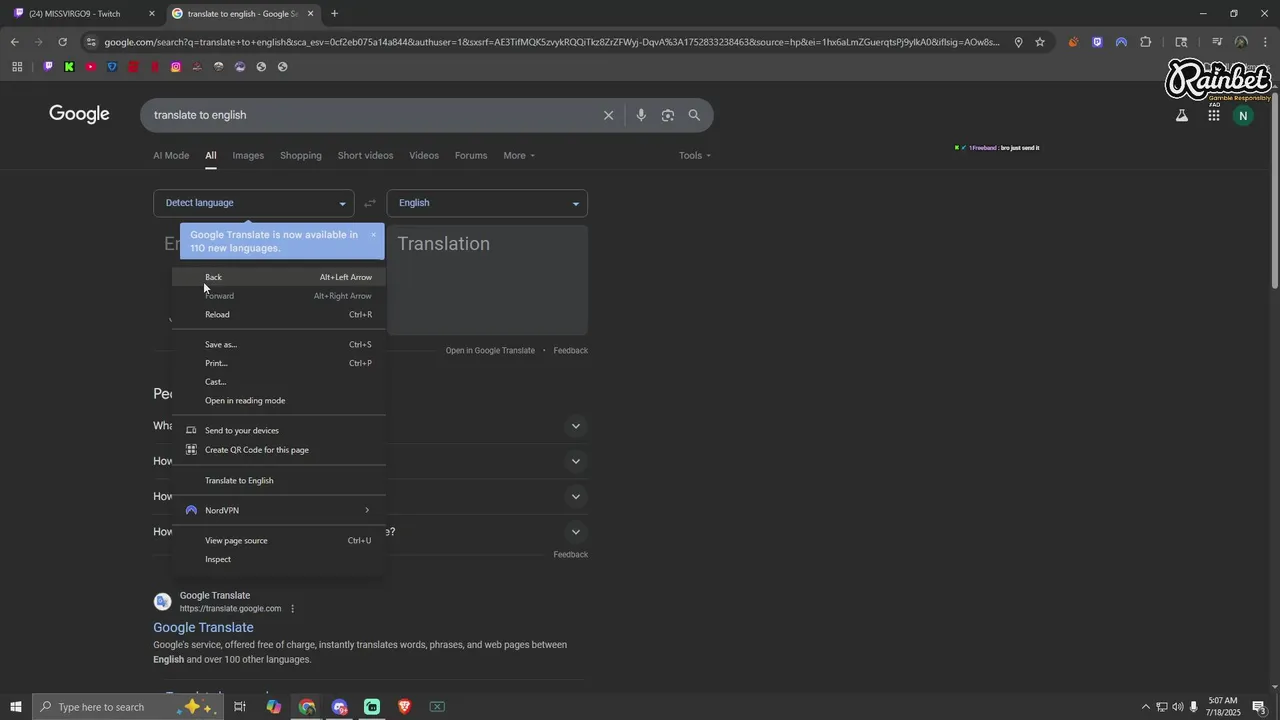Open the Tools dropdown

click(x=695, y=155)
